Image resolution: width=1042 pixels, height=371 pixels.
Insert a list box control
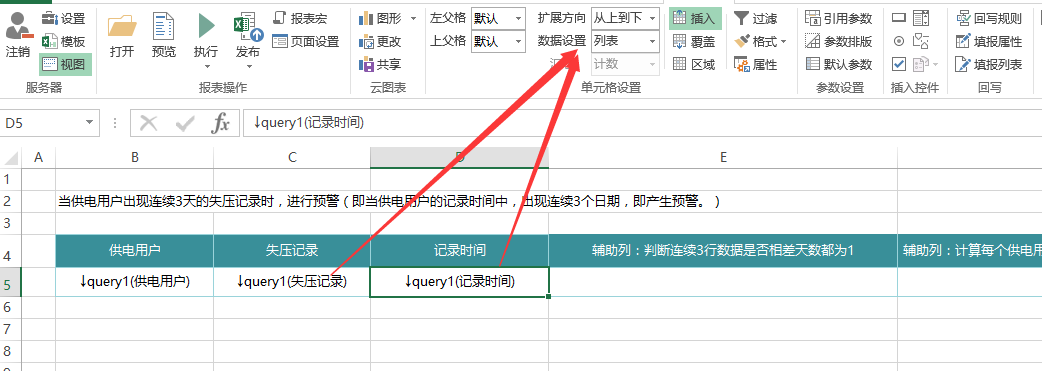pos(920,18)
